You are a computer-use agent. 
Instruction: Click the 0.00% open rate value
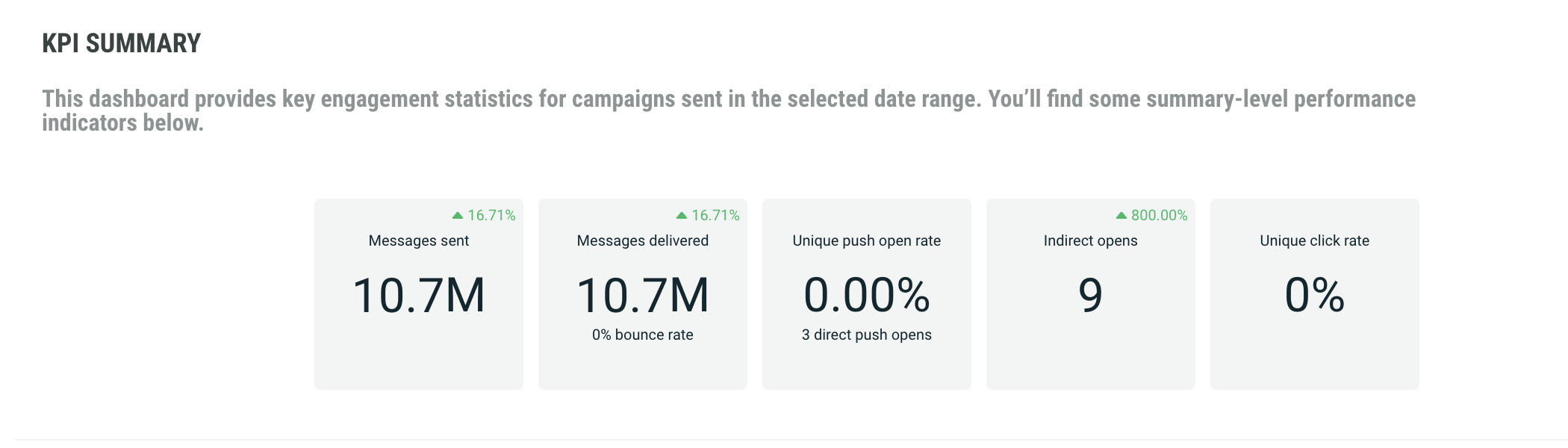[x=867, y=295]
